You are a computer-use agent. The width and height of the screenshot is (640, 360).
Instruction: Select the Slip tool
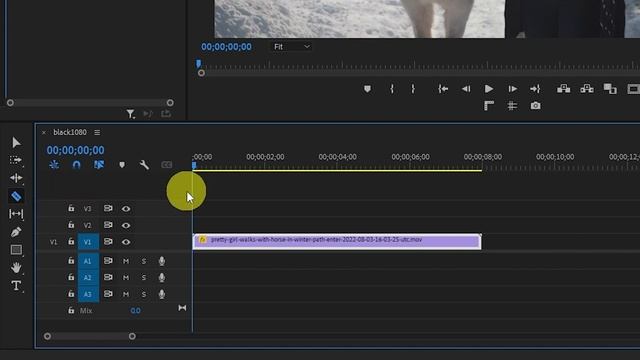(16, 214)
